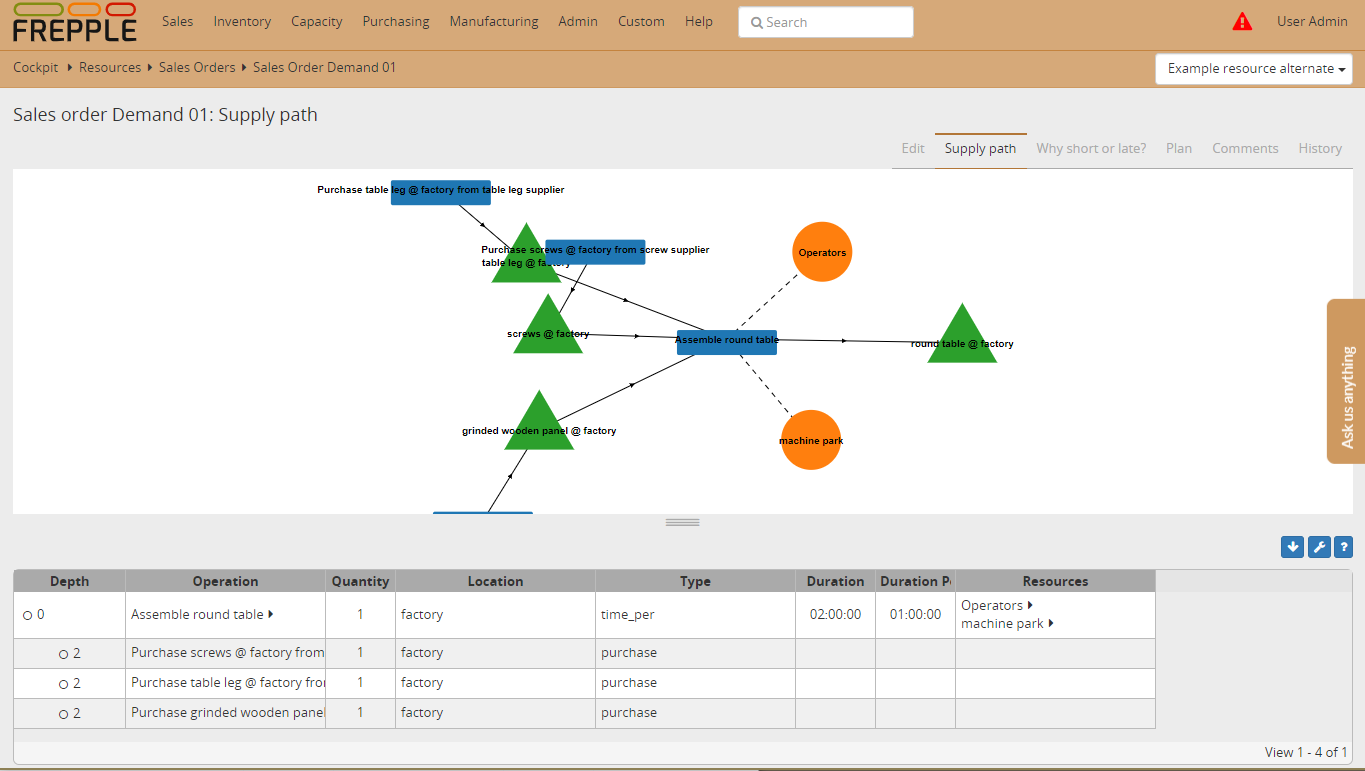The image size is (1365, 771).
Task: Click the blue download export icon
Action: (x=1293, y=547)
